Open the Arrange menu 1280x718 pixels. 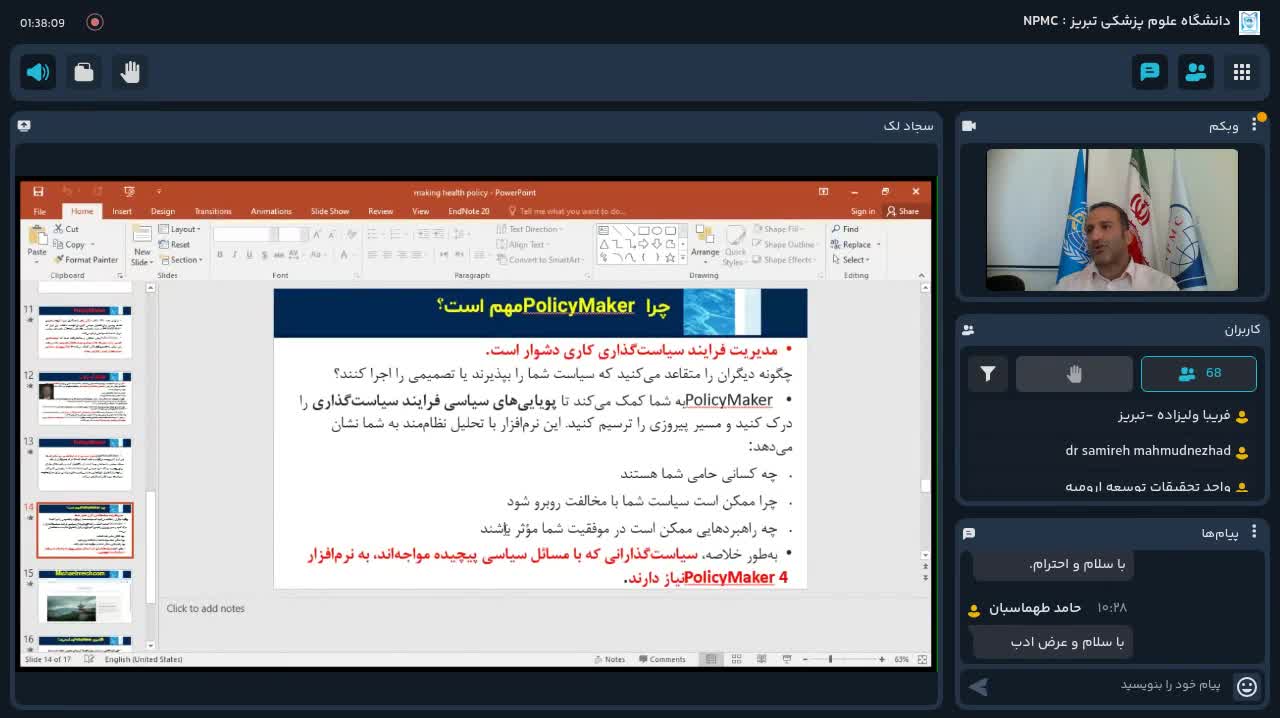(x=705, y=244)
